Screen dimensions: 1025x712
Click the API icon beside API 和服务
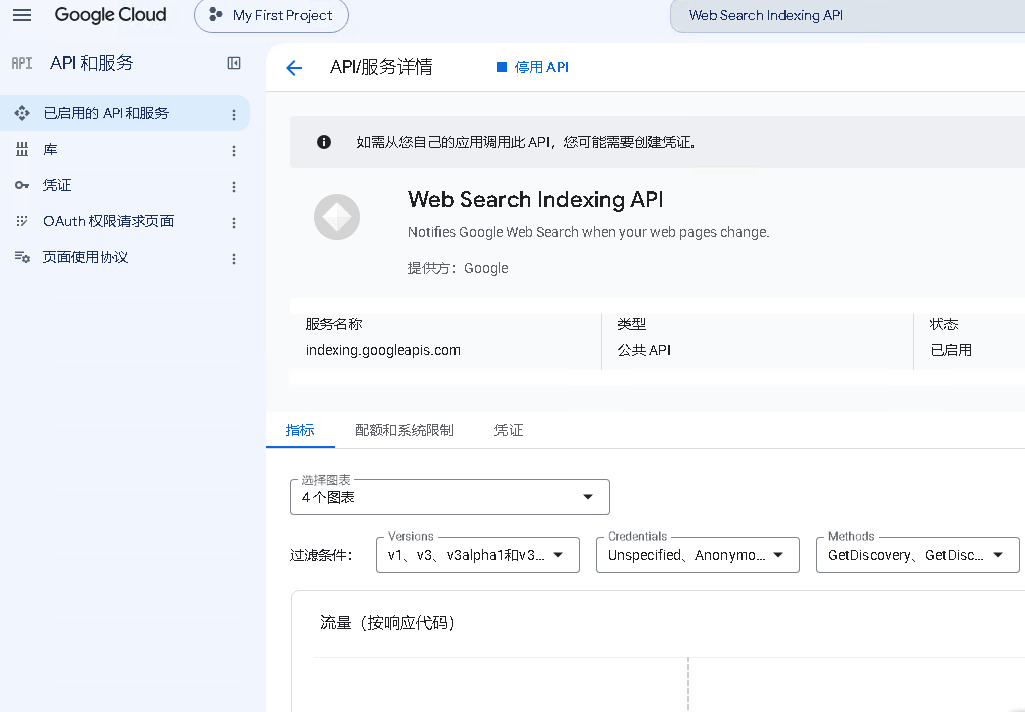point(22,63)
